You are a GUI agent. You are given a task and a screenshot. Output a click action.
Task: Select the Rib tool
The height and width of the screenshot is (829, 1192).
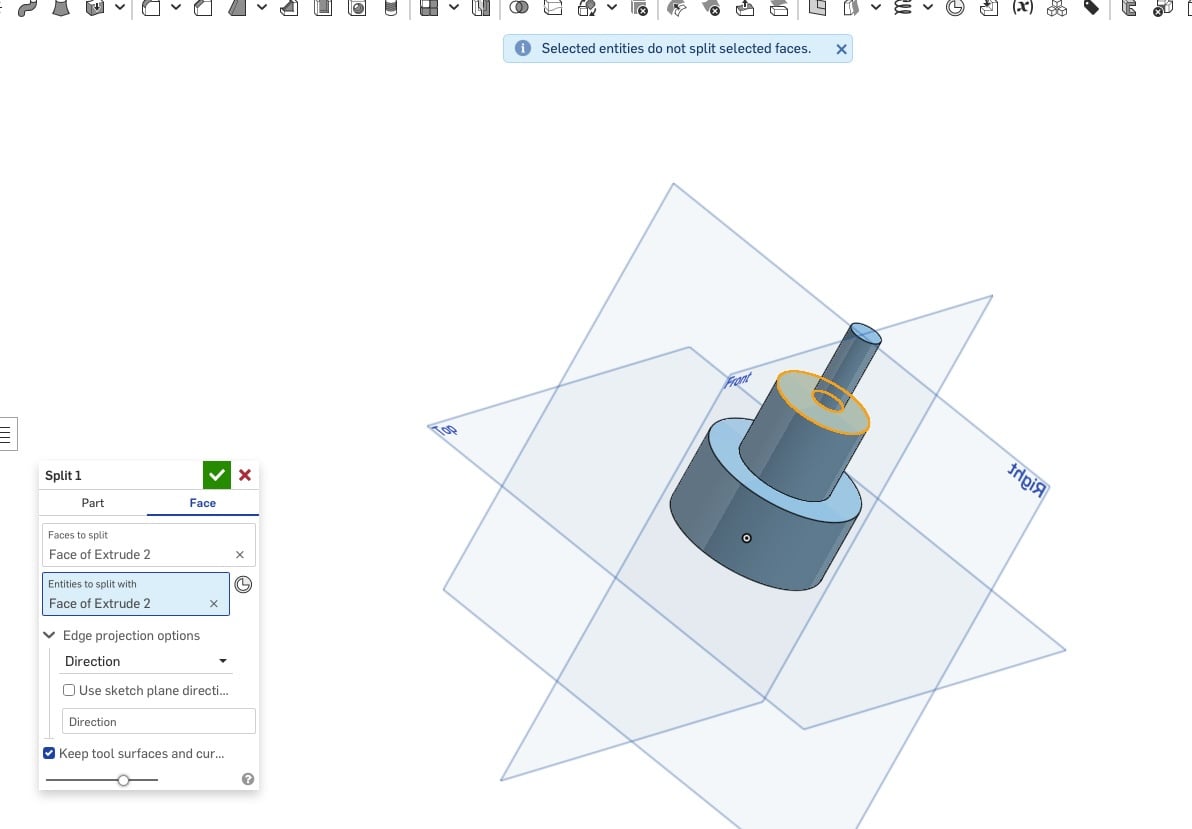point(289,8)
